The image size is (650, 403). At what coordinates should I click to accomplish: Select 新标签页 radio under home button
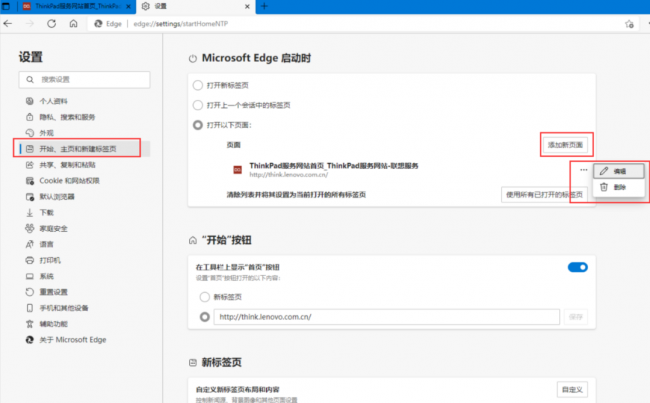[x=204, y=297]
